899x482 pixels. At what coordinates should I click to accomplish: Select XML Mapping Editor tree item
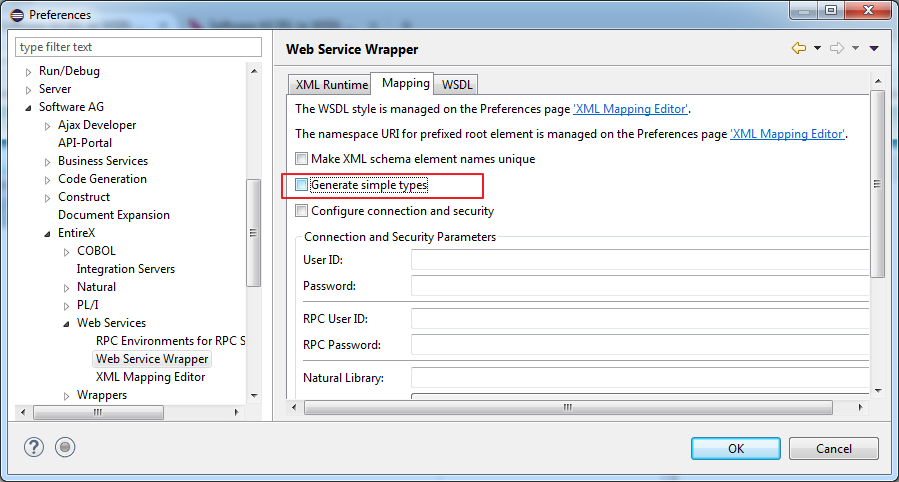150,377
